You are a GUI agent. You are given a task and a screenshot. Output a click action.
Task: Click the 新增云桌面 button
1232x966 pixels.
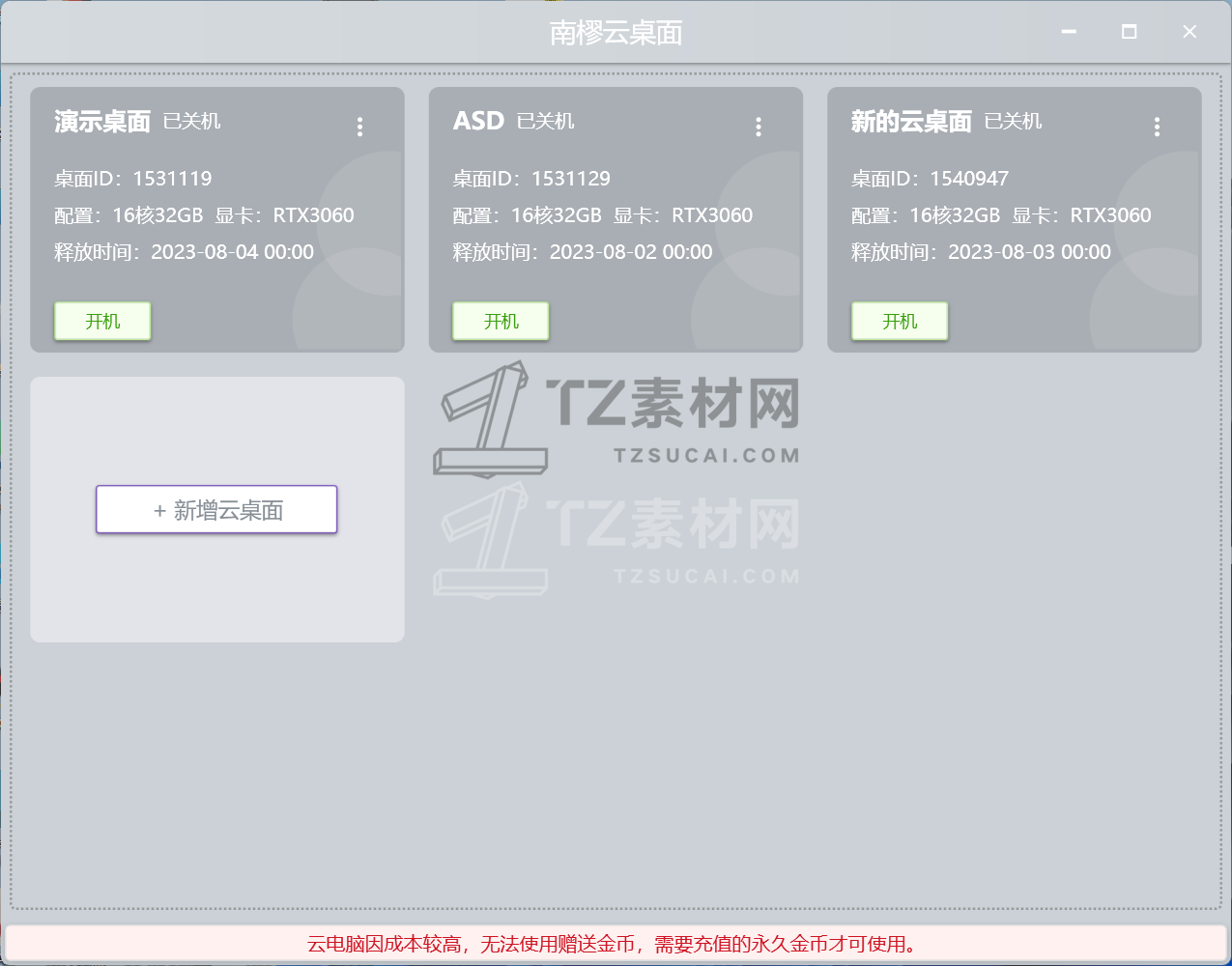(x=216, y=509)
